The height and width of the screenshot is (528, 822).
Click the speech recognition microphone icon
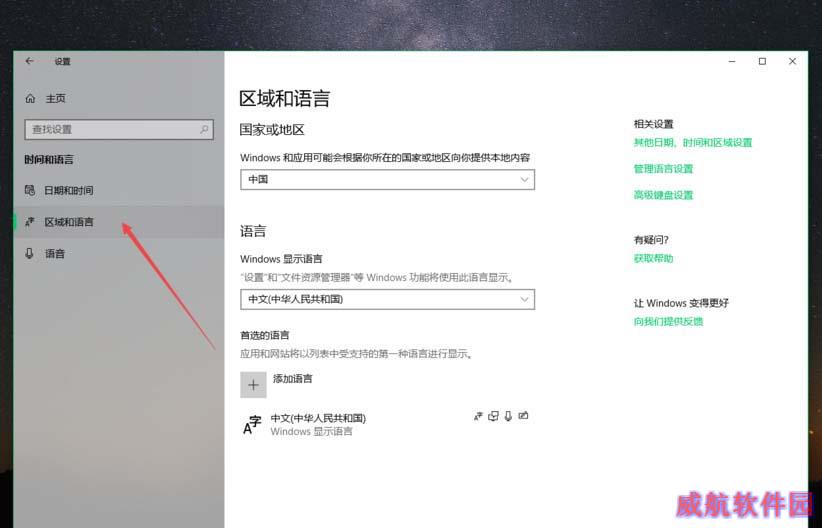point(508,416)
